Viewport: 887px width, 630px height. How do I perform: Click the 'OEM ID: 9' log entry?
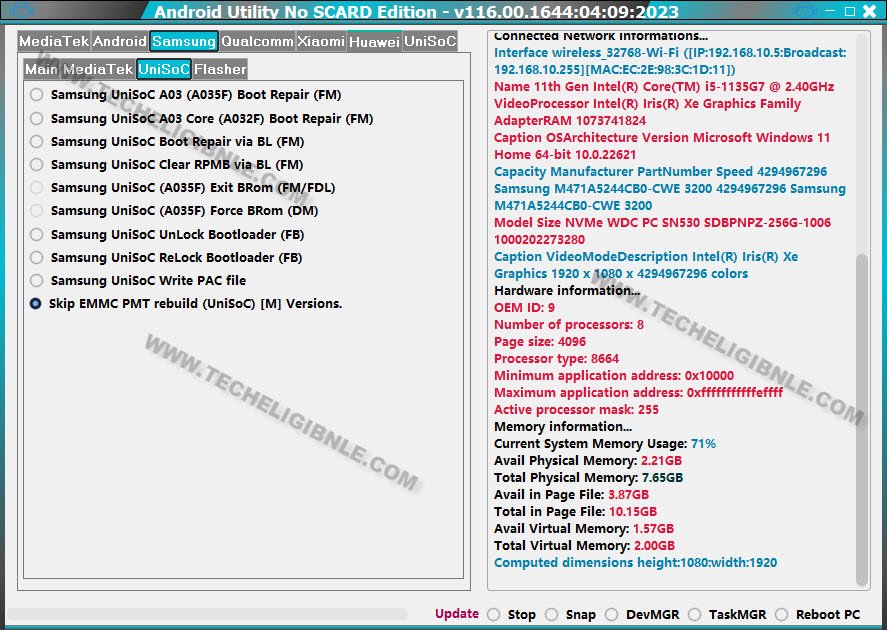(524, 307)
